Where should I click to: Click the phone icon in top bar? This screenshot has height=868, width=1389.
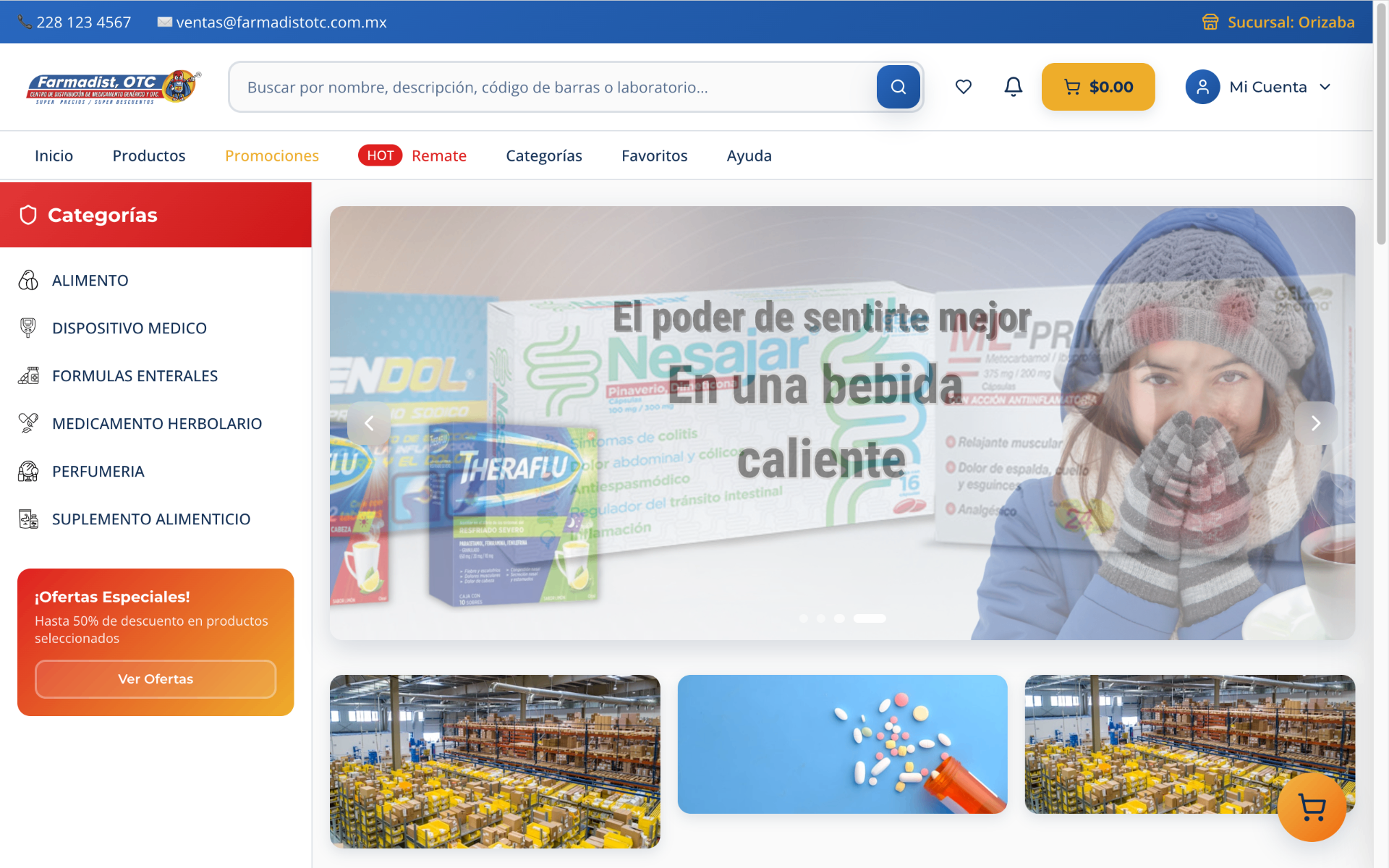(25, 22)
